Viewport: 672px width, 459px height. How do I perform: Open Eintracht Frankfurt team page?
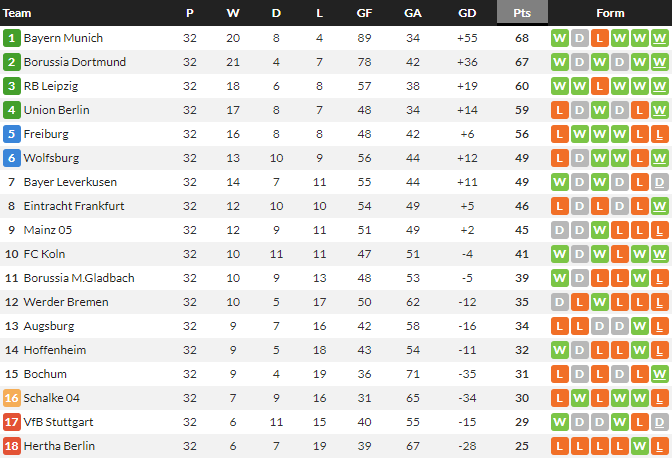(73, 206)
